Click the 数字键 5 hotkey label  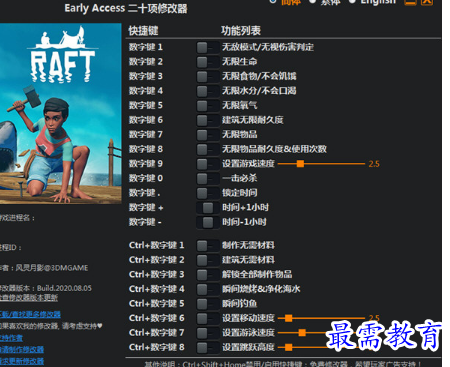tap(146, 105)
